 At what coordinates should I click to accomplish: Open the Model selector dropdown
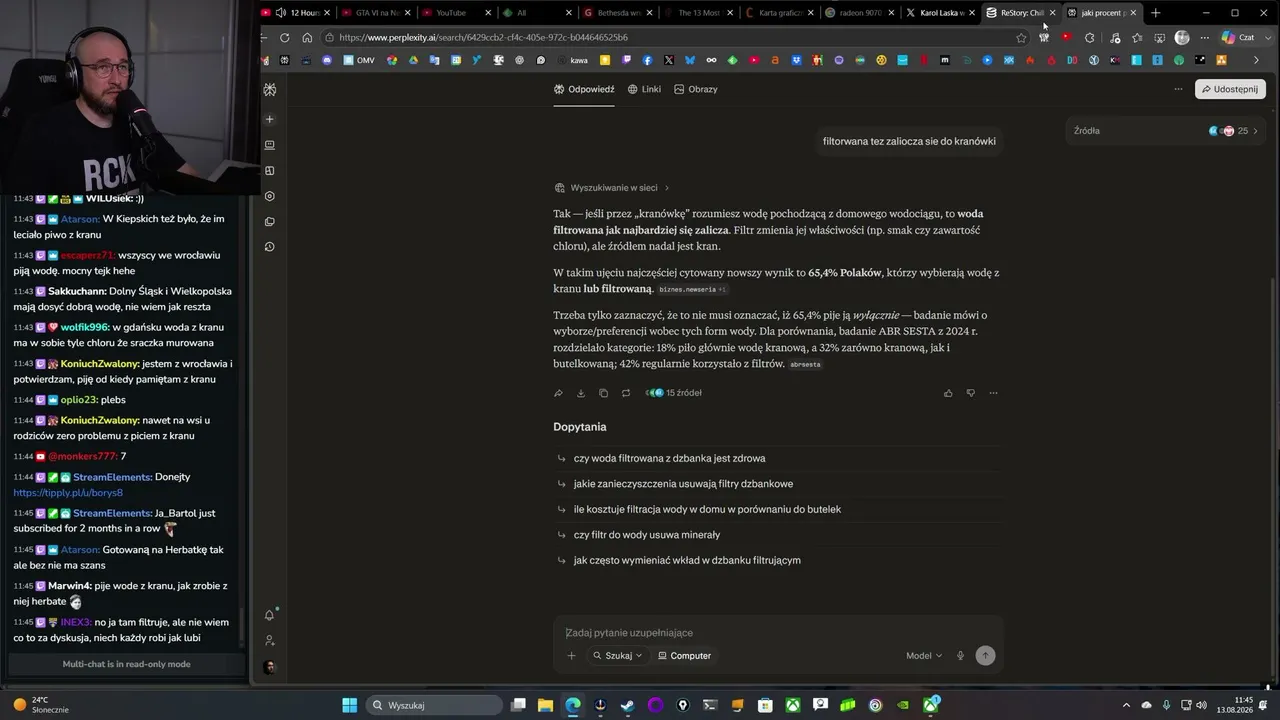[924, 656]
